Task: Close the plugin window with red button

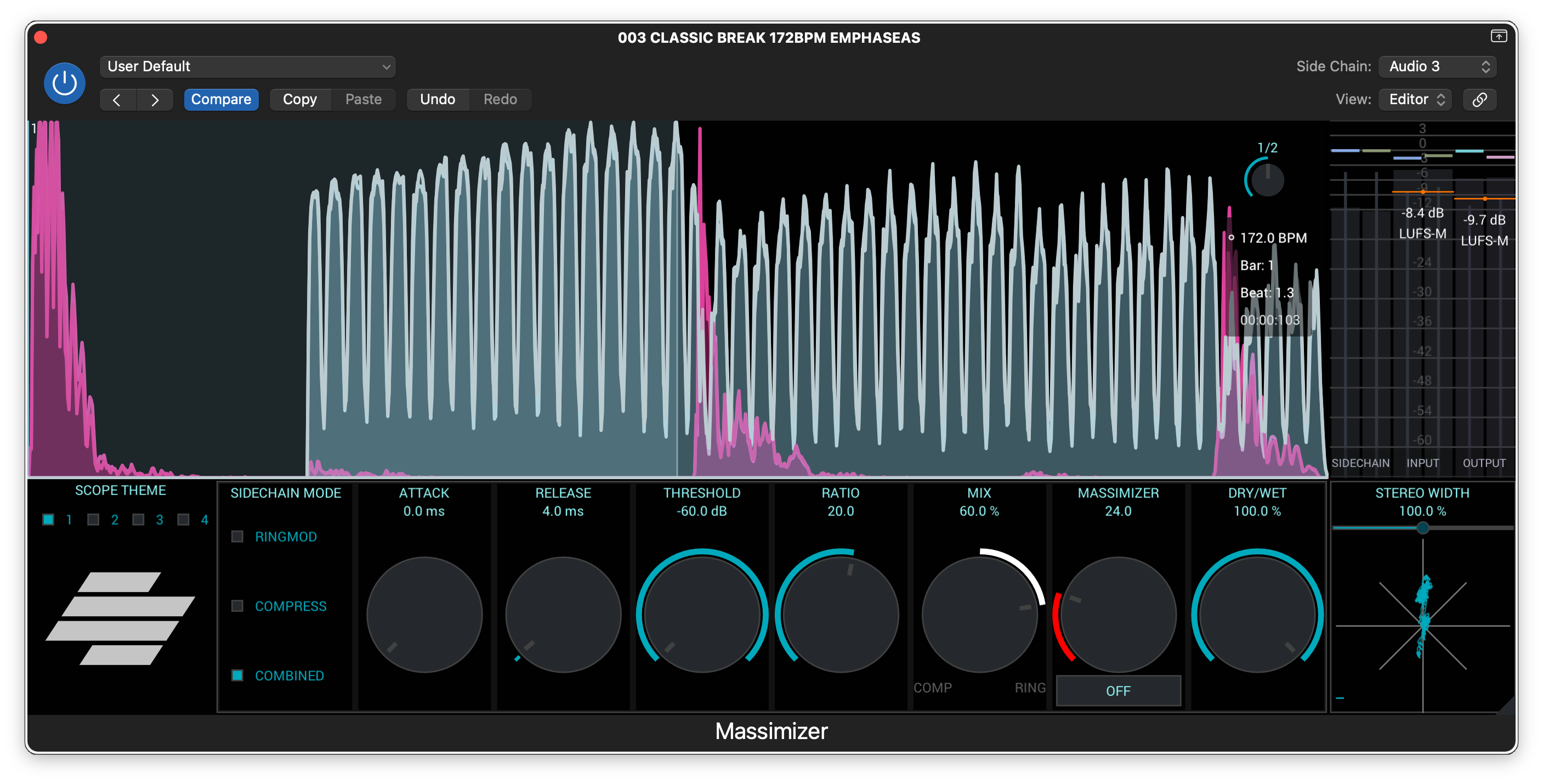Action: pos(41,38)
